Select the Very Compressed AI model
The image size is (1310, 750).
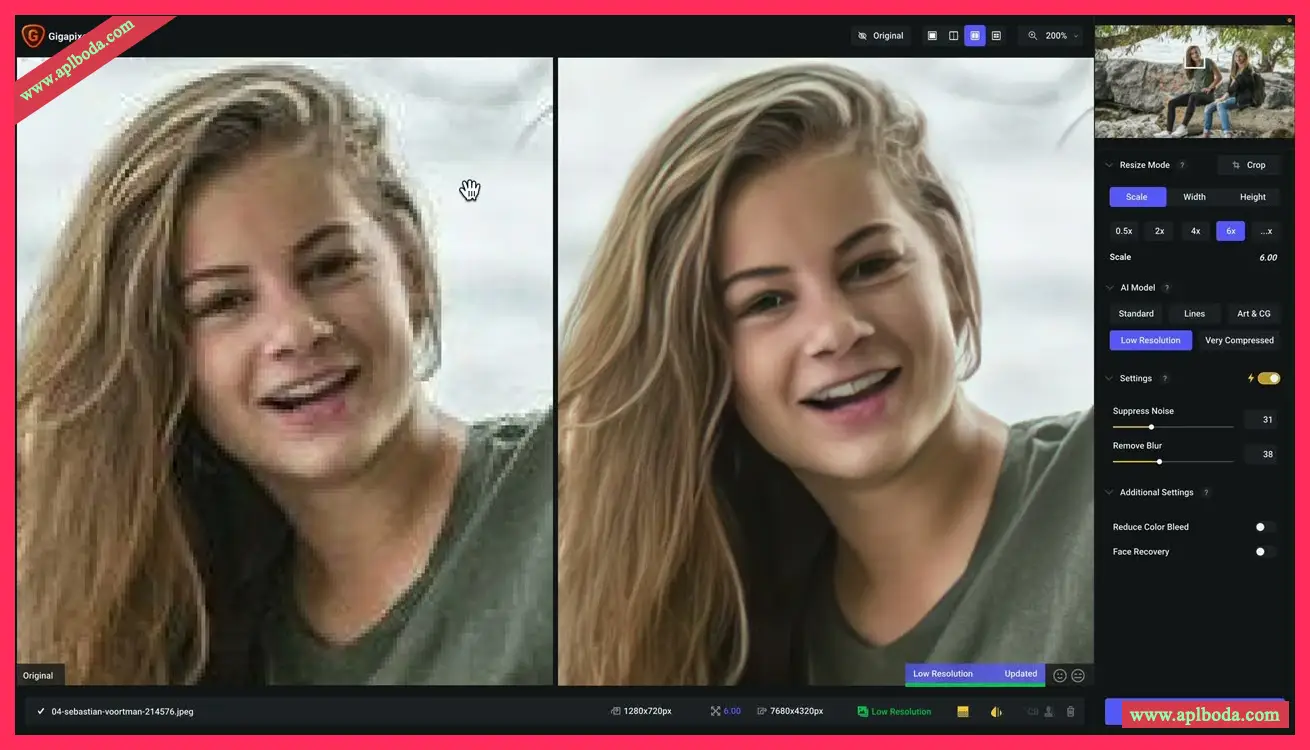1239,341
